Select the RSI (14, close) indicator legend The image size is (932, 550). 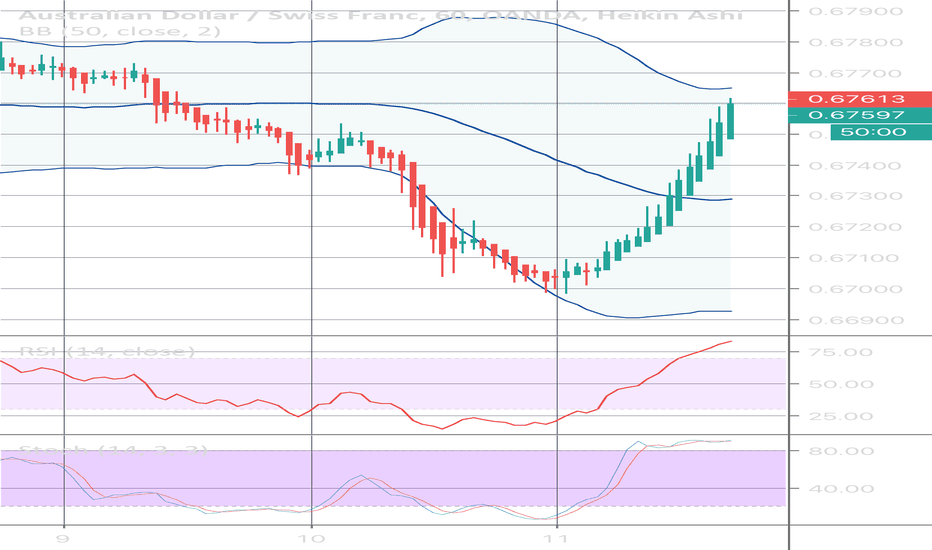[107, 351]
